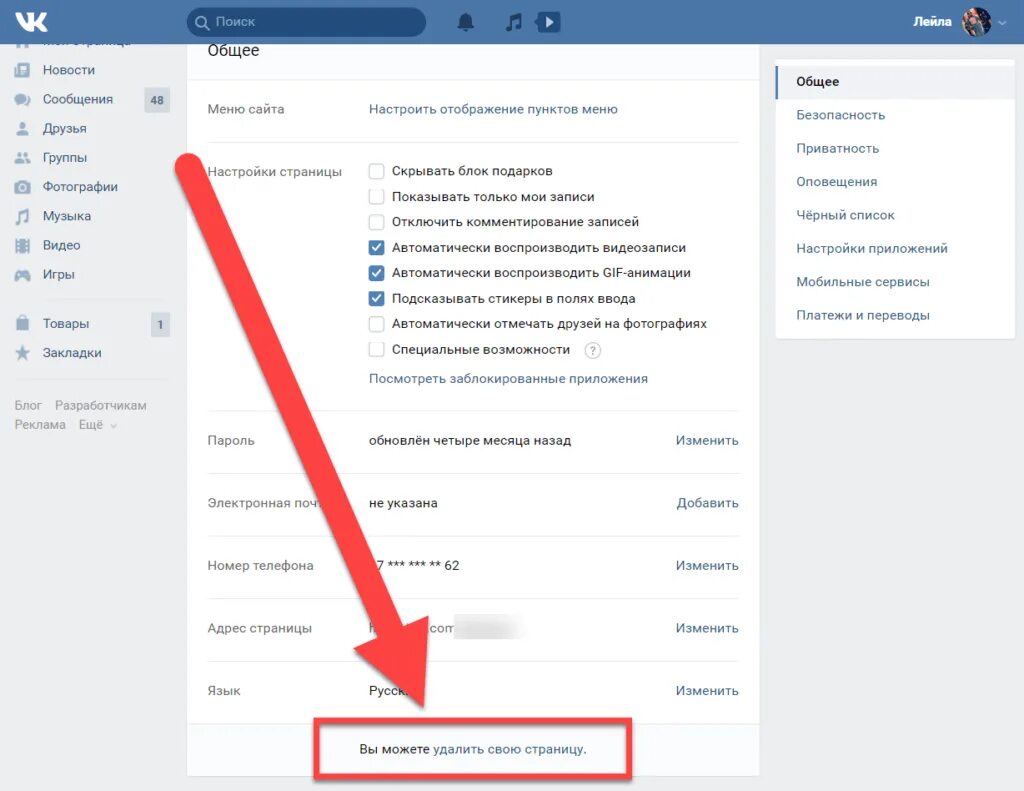
Task: Click Лейла profile avatar
Action: coord(976,22)
